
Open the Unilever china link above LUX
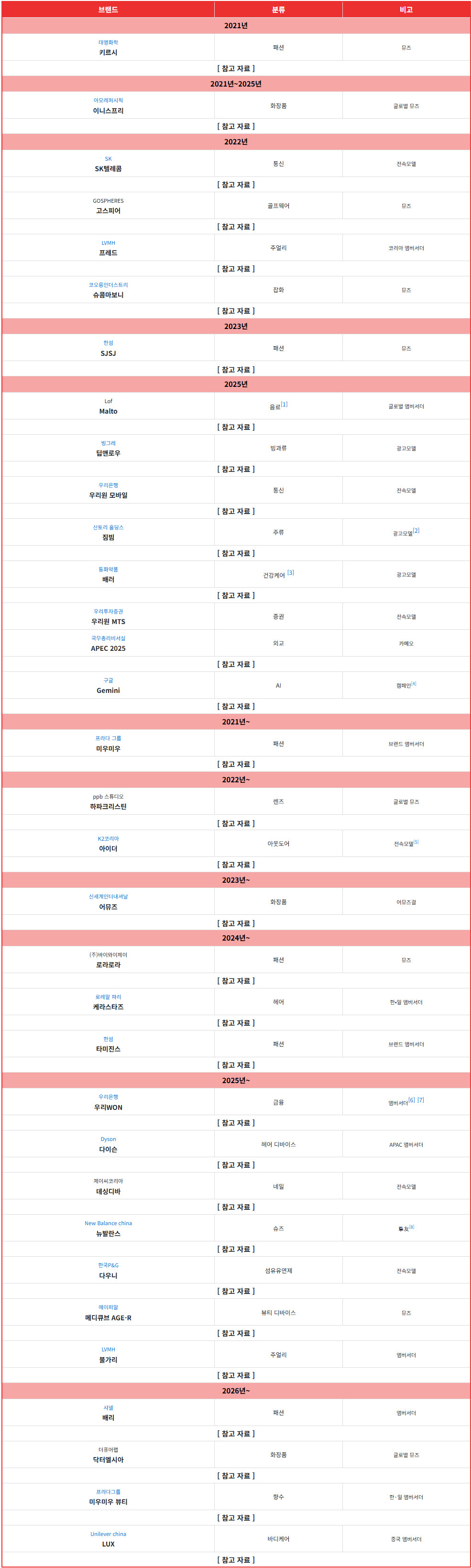(109, 1533)
